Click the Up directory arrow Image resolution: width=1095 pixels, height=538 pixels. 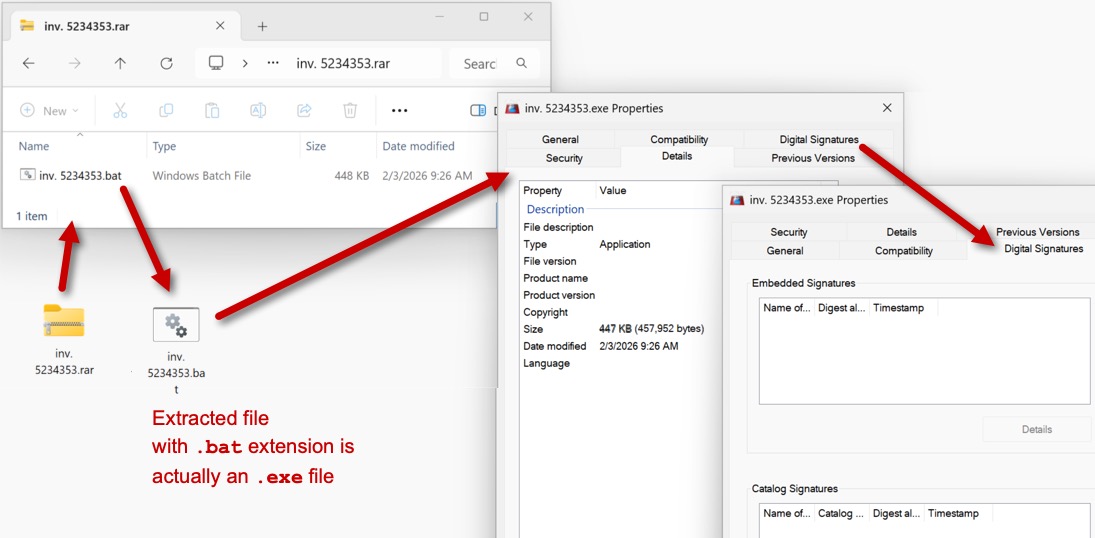click(x=120, y=63)
